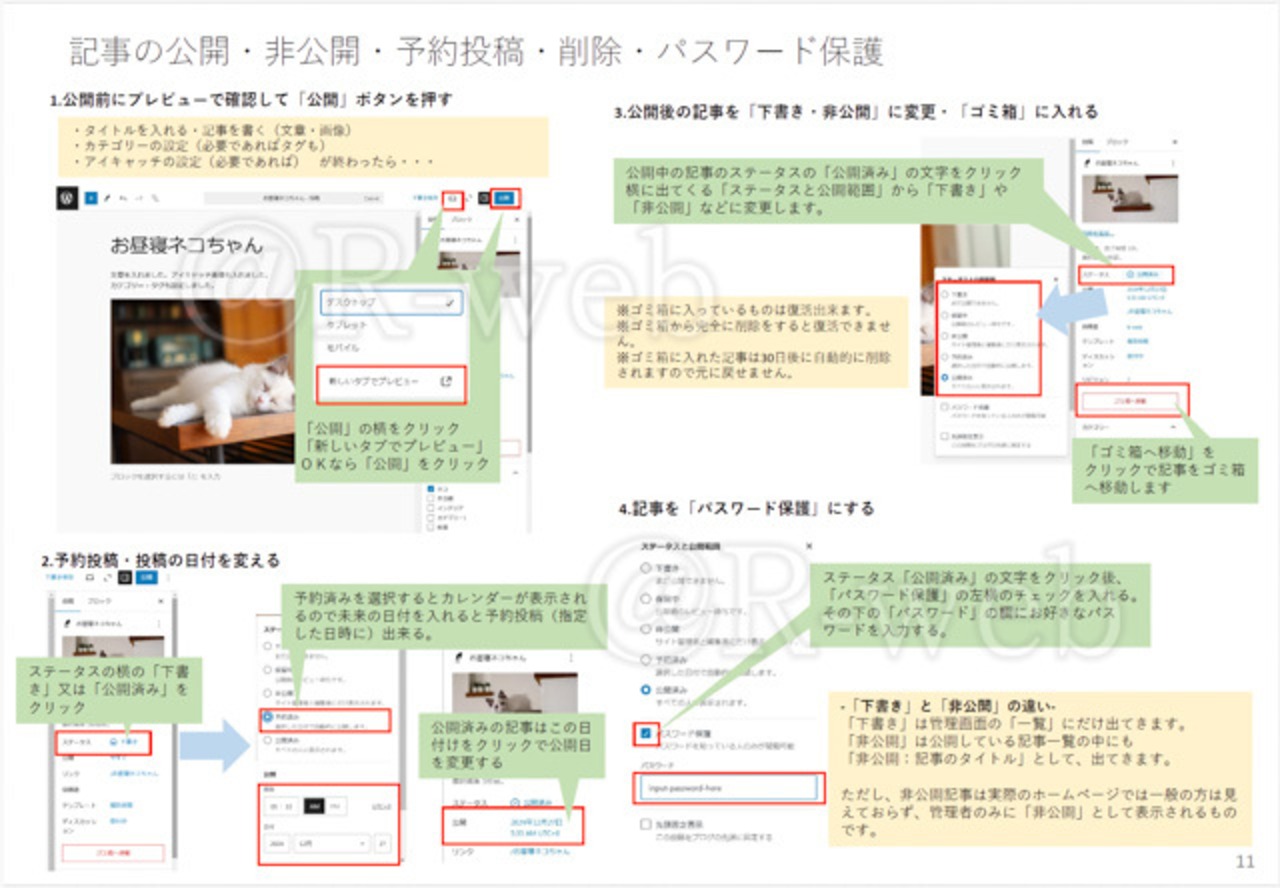Viewport: 1280px width, 888px height.
Task: Select 下書き radio in section 4 popup
Action: [x=646, y=568]
